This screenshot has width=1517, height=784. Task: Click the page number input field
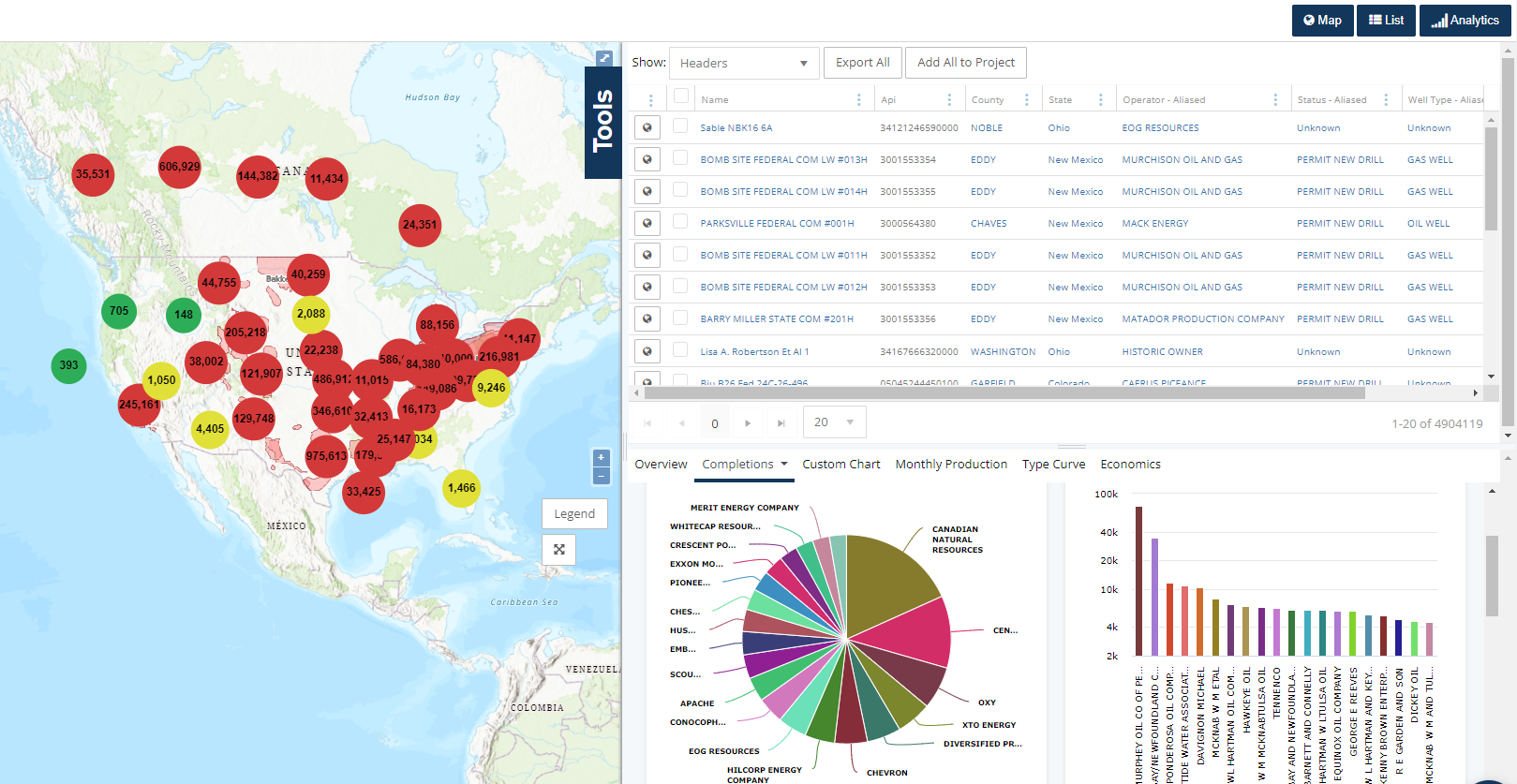(714, 423)
